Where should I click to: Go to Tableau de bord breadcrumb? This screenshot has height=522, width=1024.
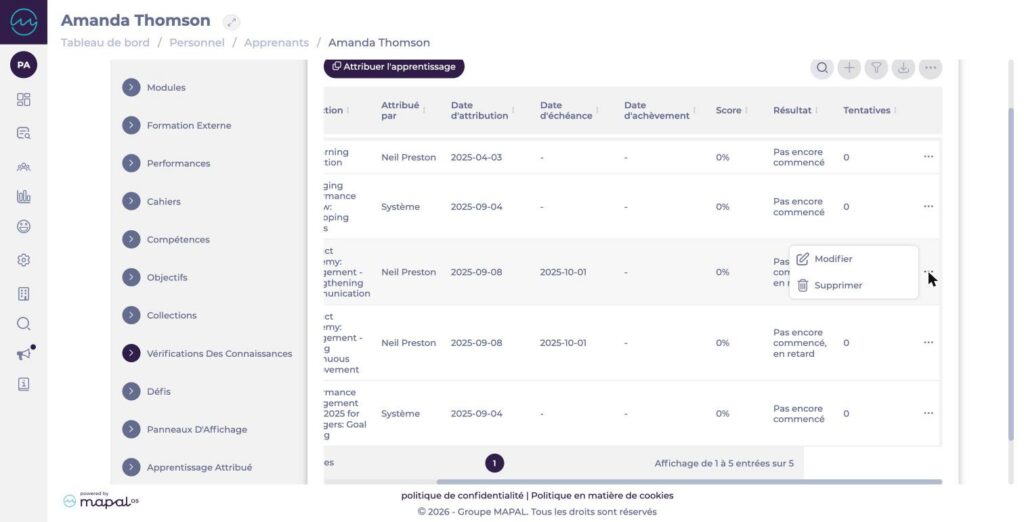tap(105, 42)
